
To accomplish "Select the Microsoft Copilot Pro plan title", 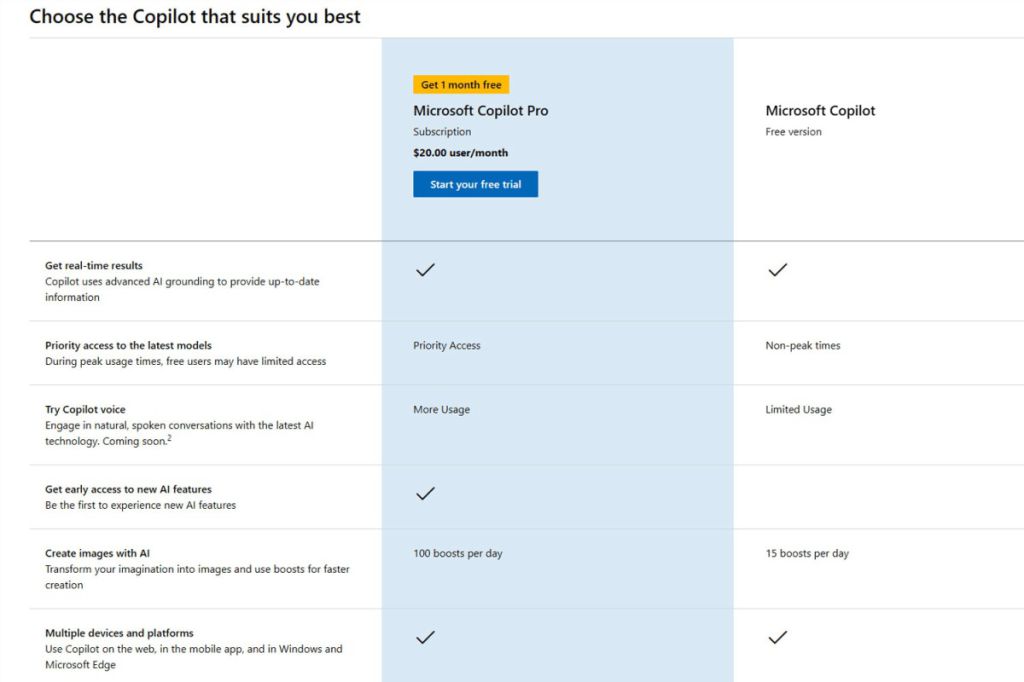I will [x=480, y=111].
